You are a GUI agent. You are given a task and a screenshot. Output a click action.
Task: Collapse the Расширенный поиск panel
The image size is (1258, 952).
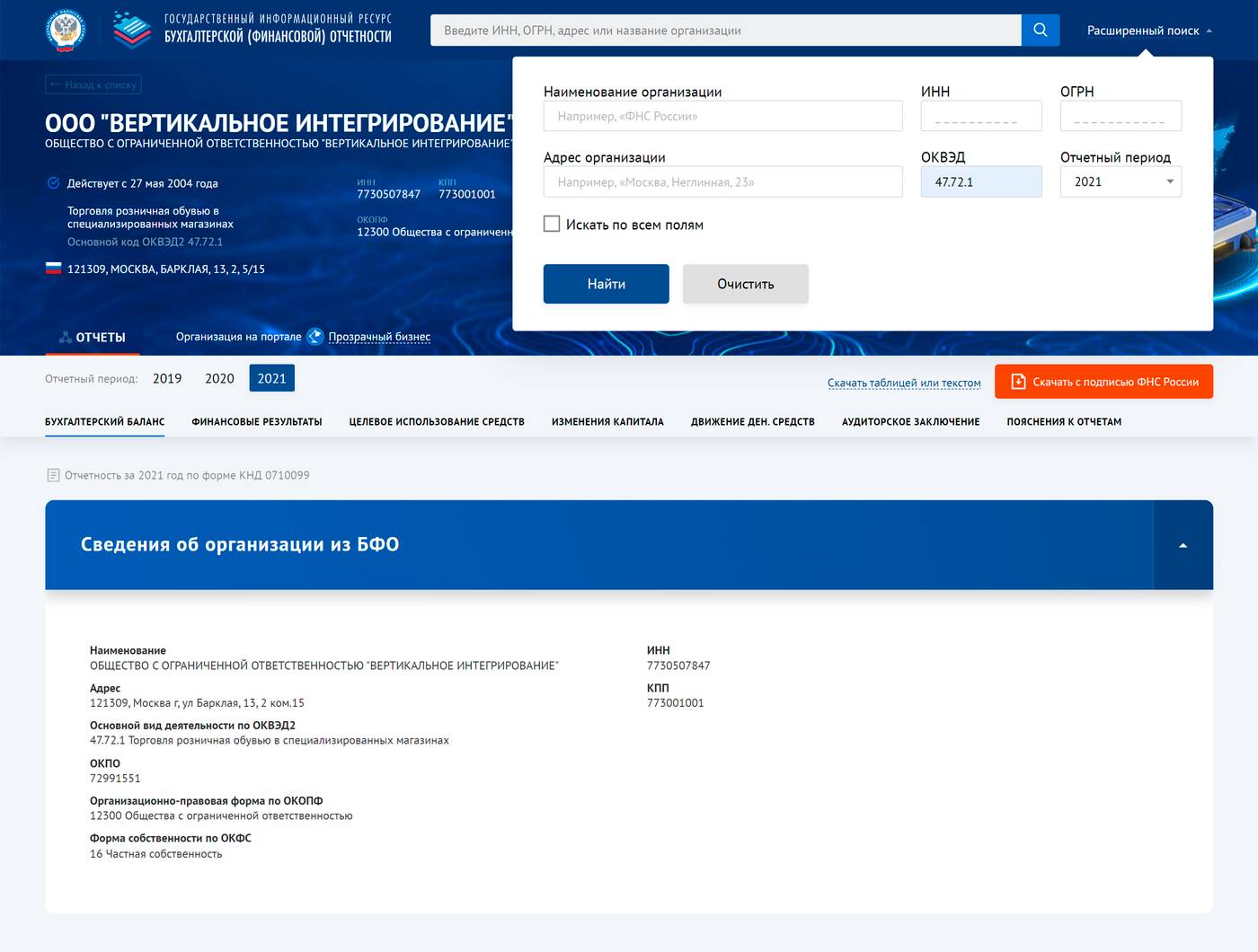click(x=1149, y=31)
